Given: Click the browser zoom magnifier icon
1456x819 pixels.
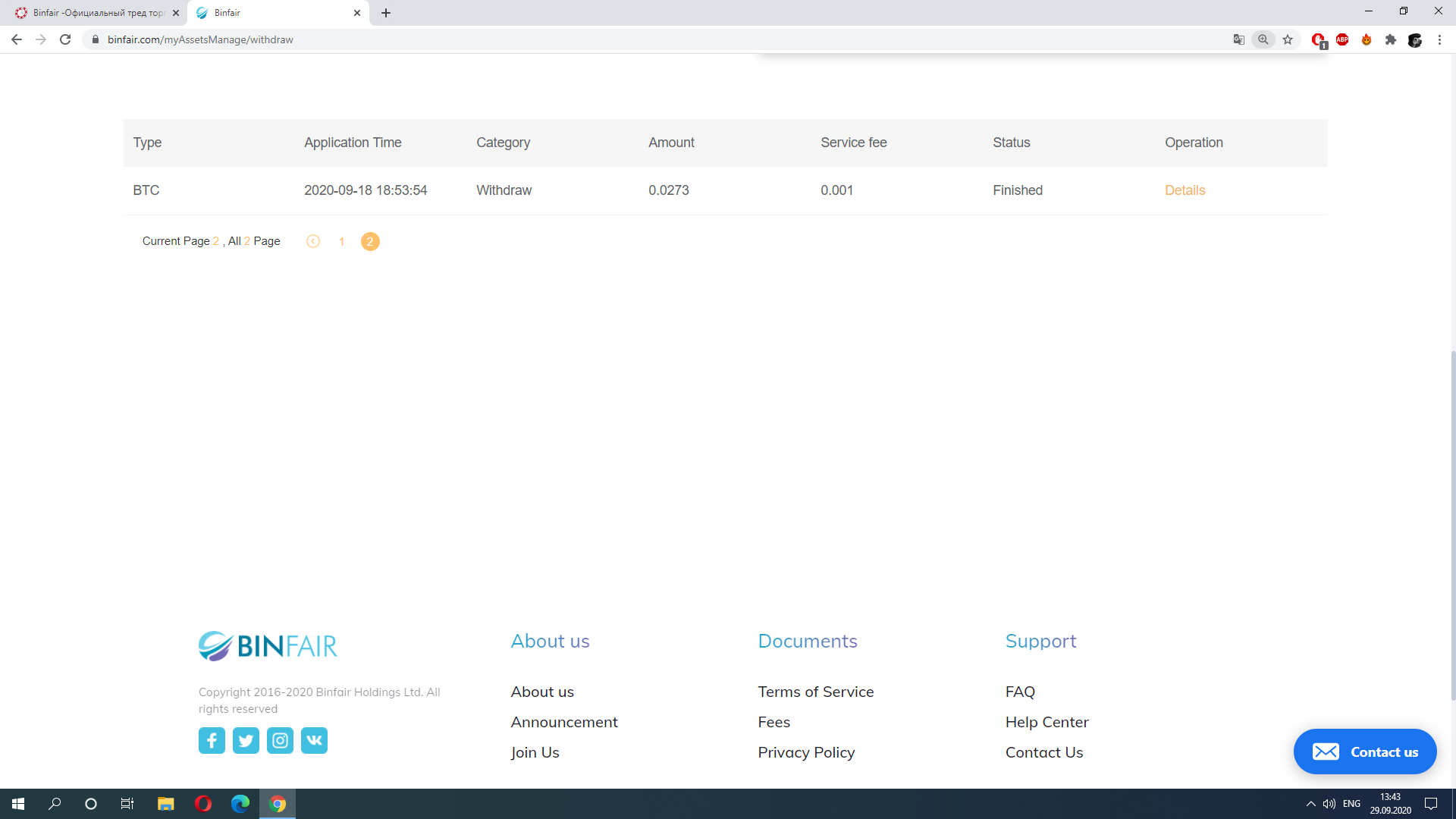Looking at the screenshot, I should (x=1263, y=39).
